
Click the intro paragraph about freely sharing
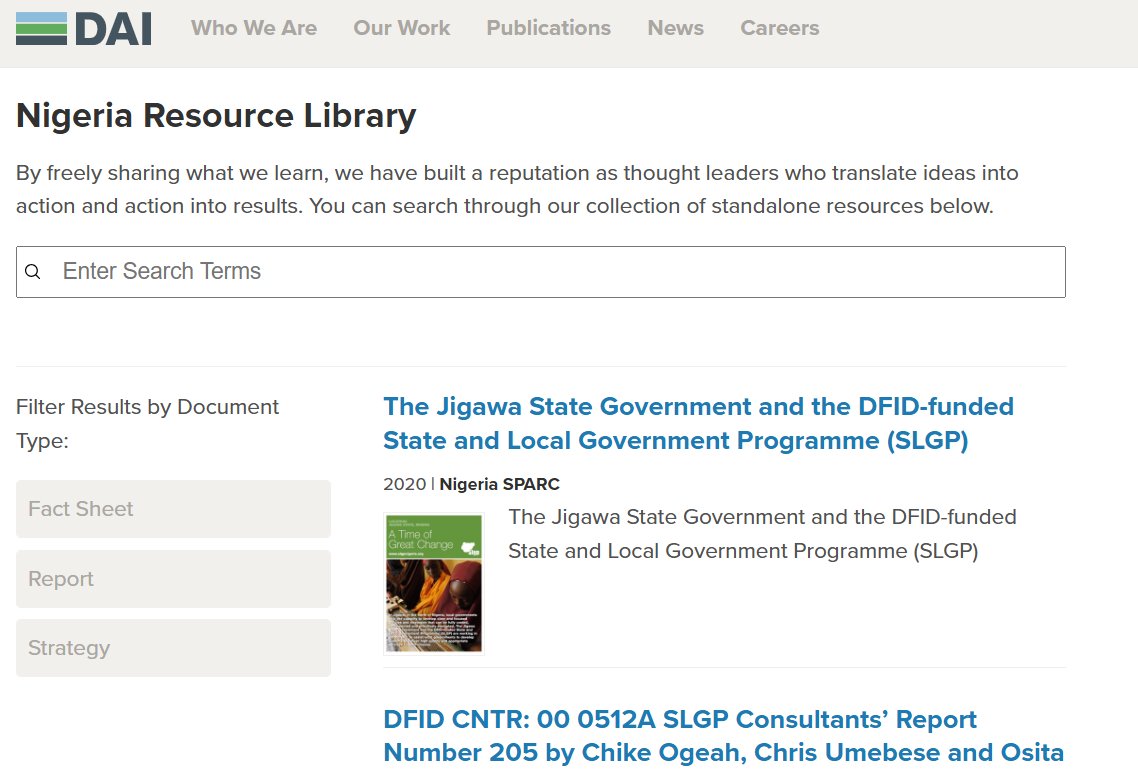click(x=517, y=189)
